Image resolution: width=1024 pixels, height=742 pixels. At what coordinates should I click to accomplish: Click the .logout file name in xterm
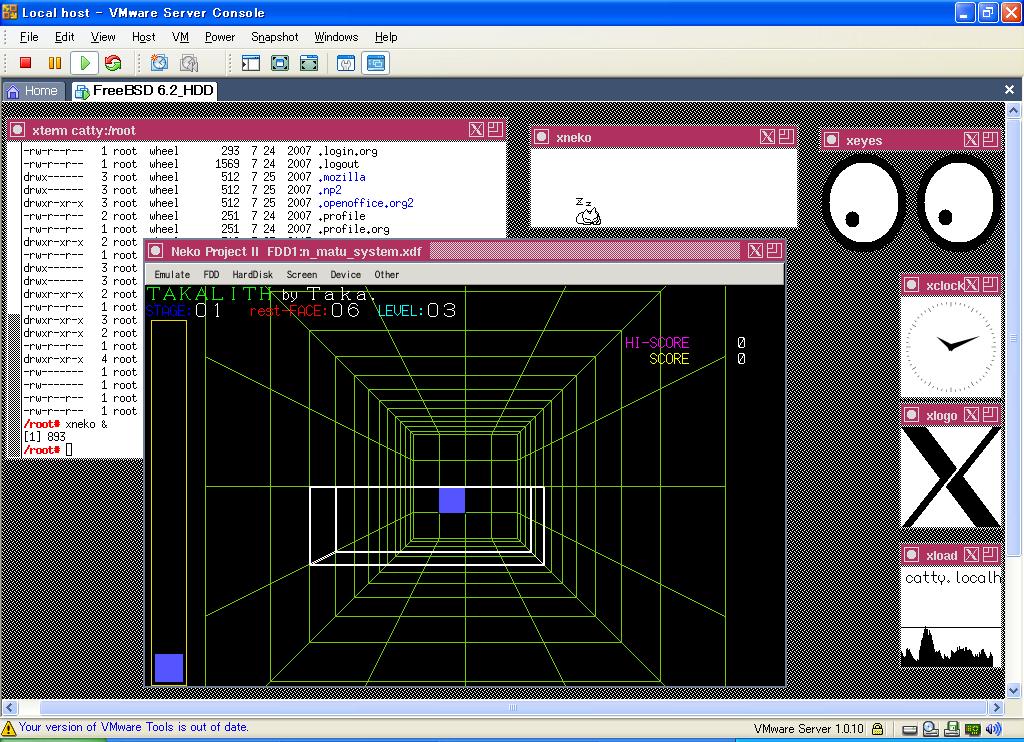pos(339,164)
